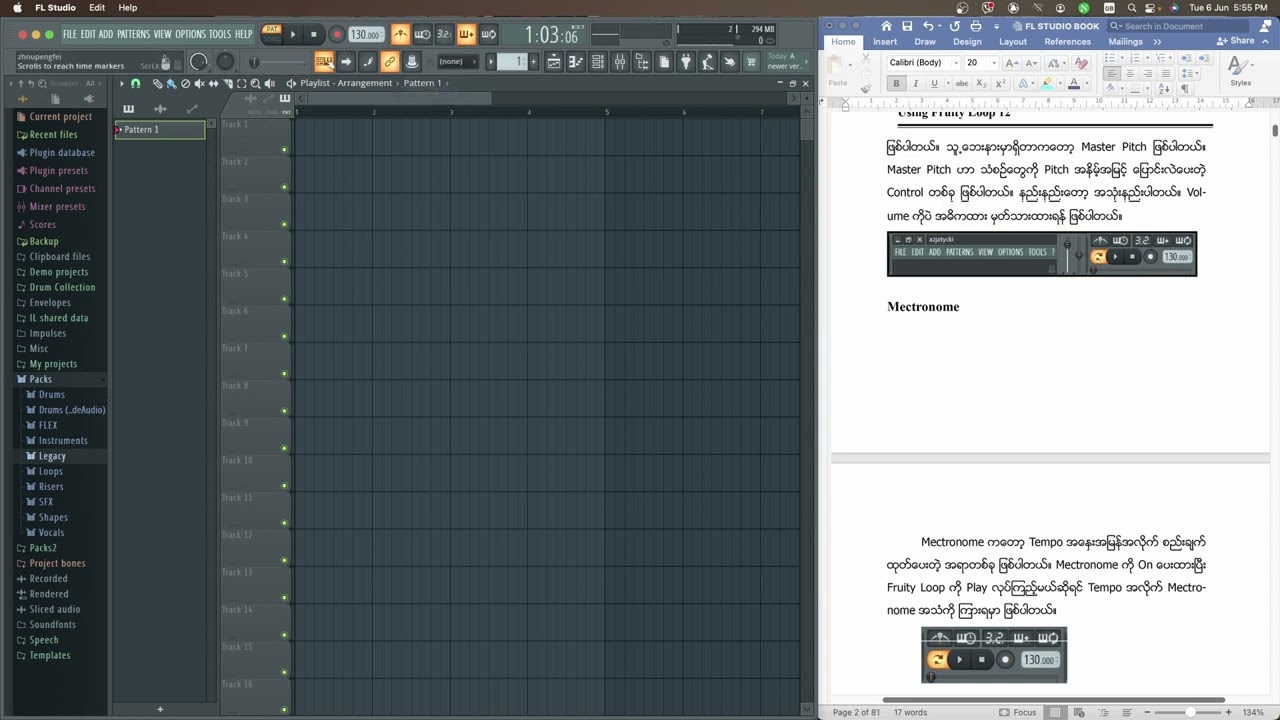Open the plugin picker plug icon
Image resolution: width=1280 pixels, height=720 pixels.
[x=686, y=62]
